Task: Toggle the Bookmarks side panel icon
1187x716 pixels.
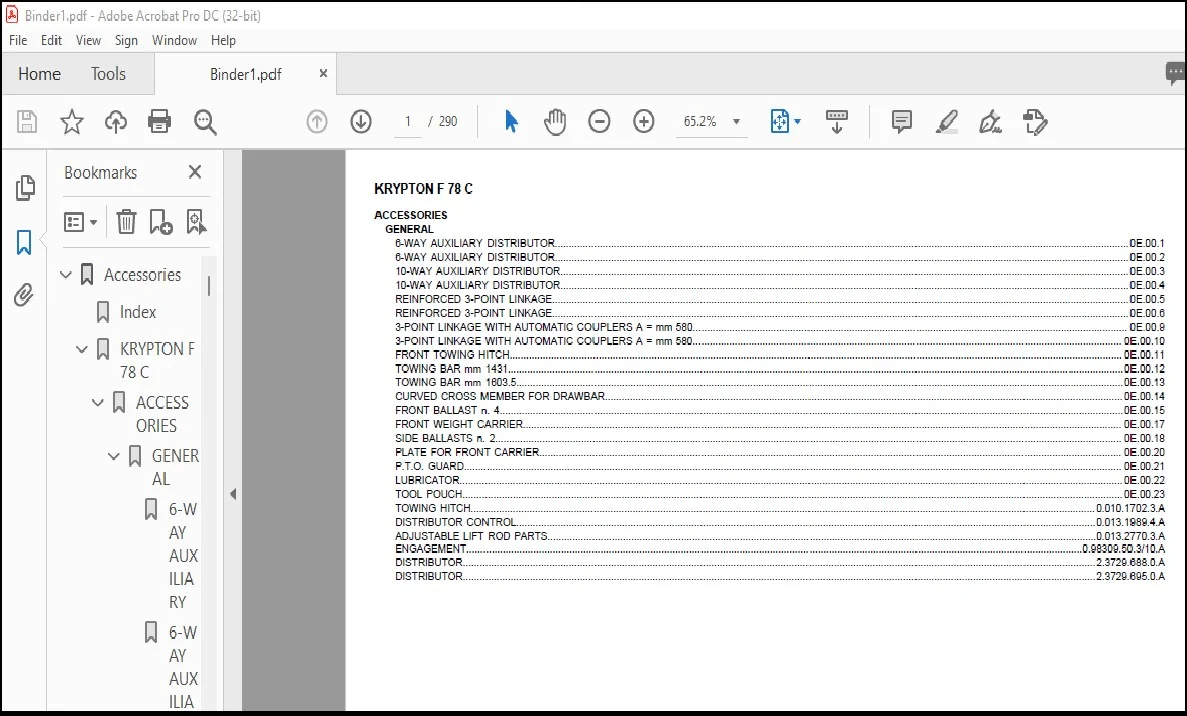Action: click(24, 242)
